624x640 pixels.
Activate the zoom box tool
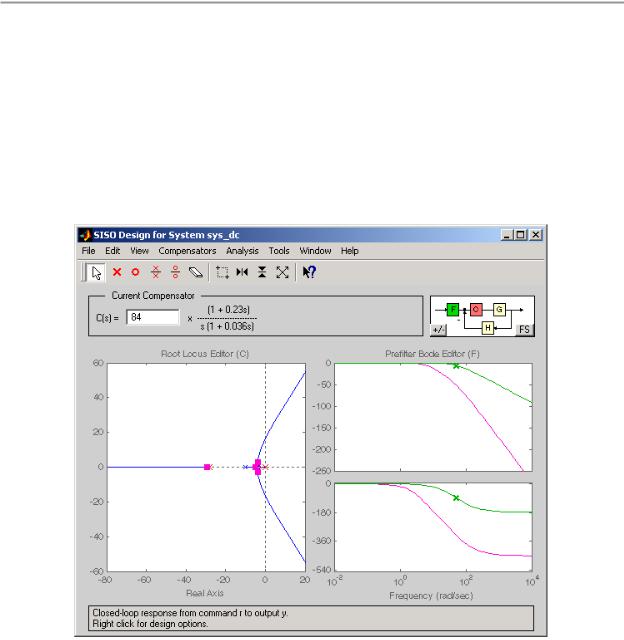tap(222, 272)
